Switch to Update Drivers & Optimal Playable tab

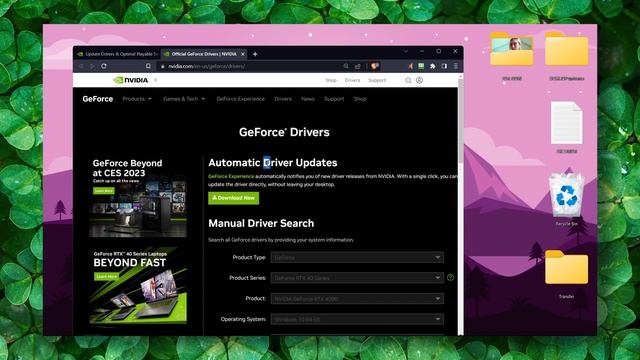click(x=117, y=54)
